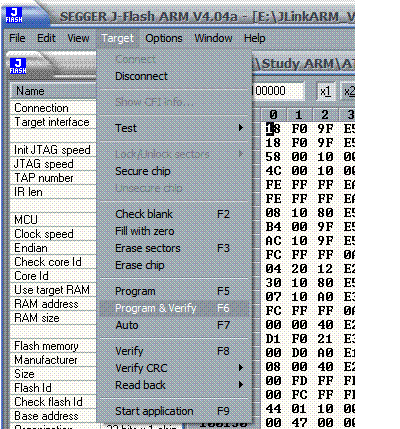Open the Help menu
Screen dimensions: 400x429
[x=255, y=38]
